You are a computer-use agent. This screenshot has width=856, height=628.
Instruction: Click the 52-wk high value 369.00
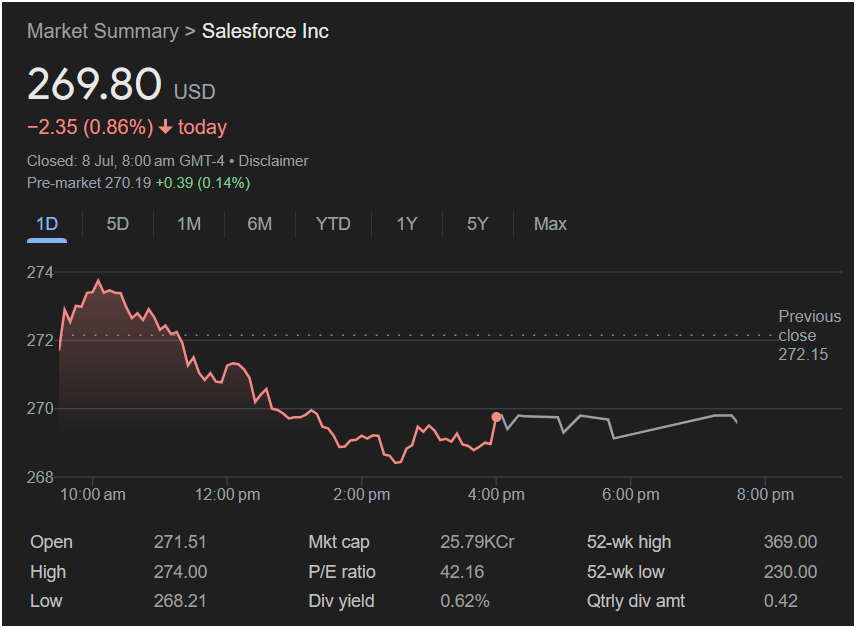pyautogui.click(x=790, y=542)
